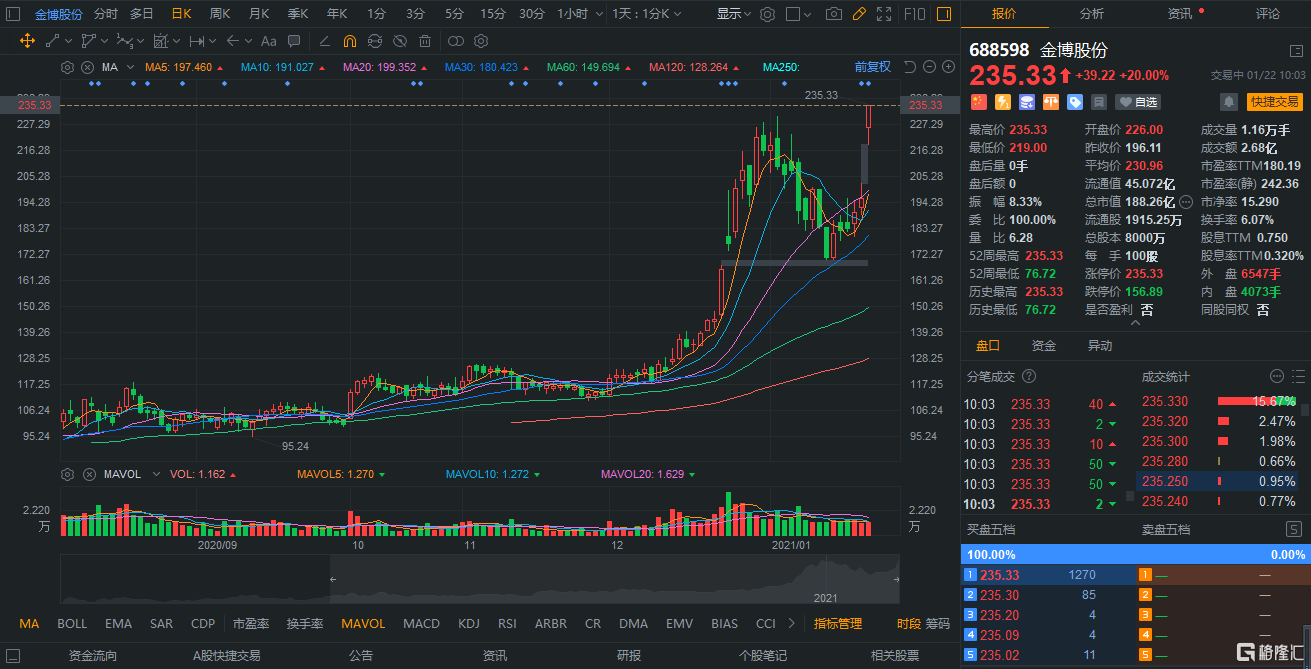Toggle the RSI sub-indicator
The width and height of the screenshot is (1311, 669).
[508, 624]
